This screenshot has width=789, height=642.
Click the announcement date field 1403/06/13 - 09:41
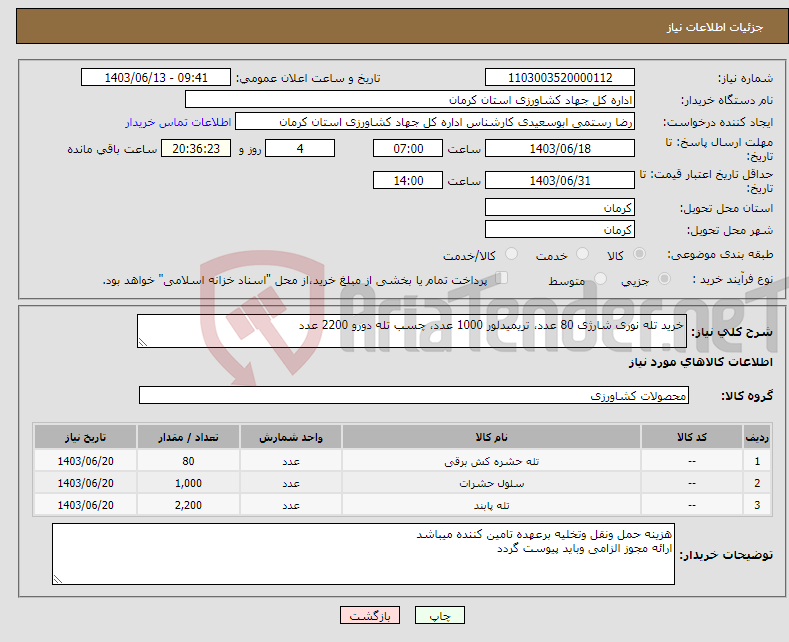click(156, 77)
